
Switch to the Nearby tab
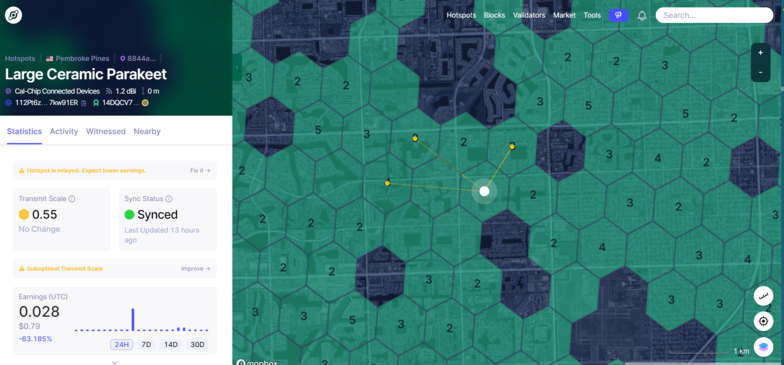tap(147, 132)
